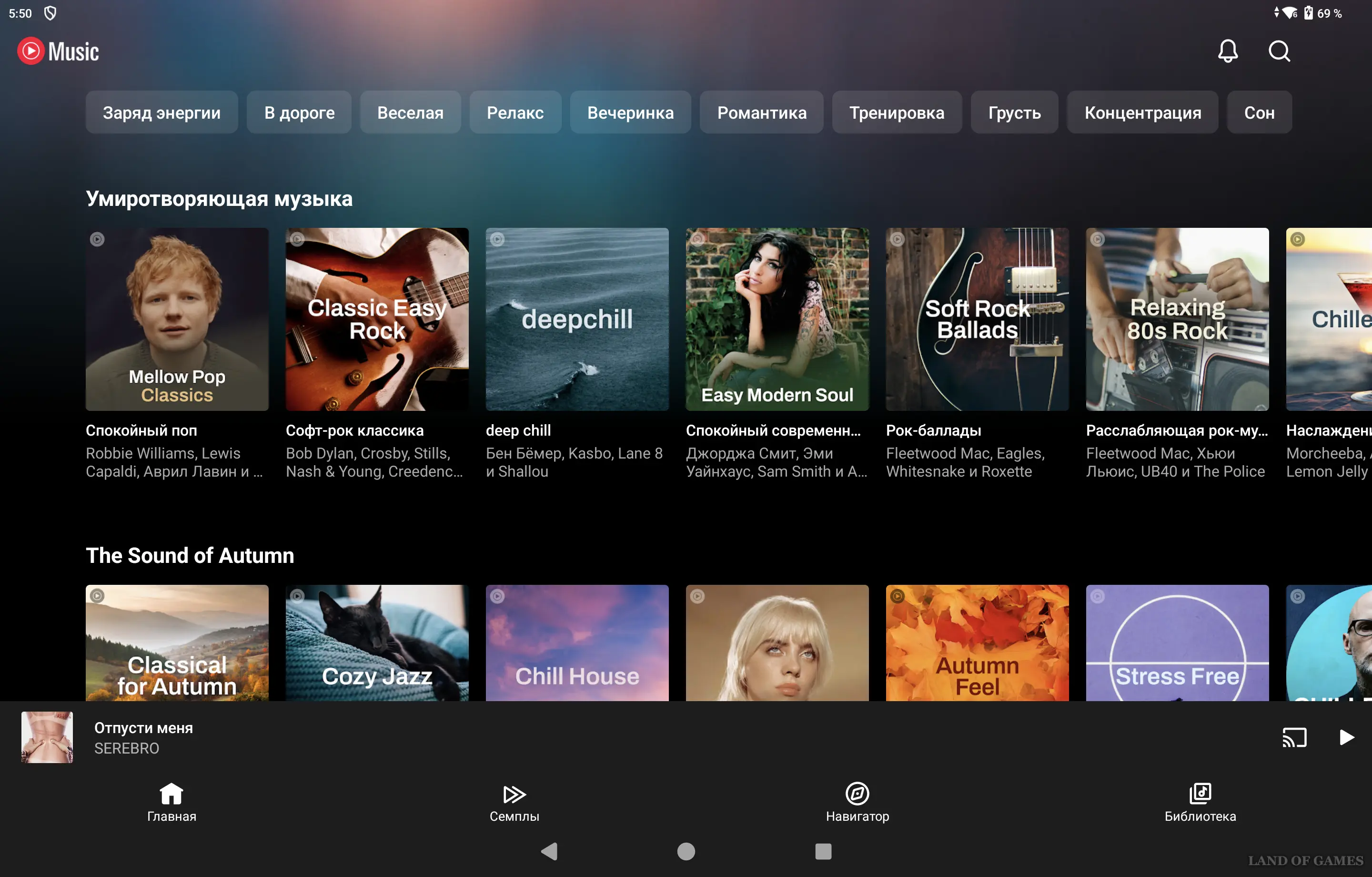Viewport: 1372px width, 877px height.
Task: Tap the YouTube Music logo
Action: (58, 51)
